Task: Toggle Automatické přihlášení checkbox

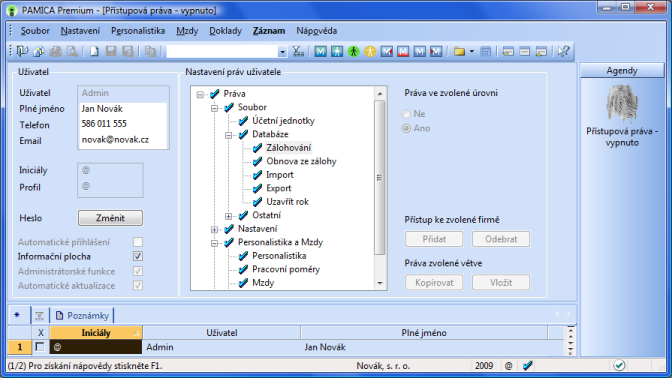Action: pyautogui.click(x=138, y=242)
